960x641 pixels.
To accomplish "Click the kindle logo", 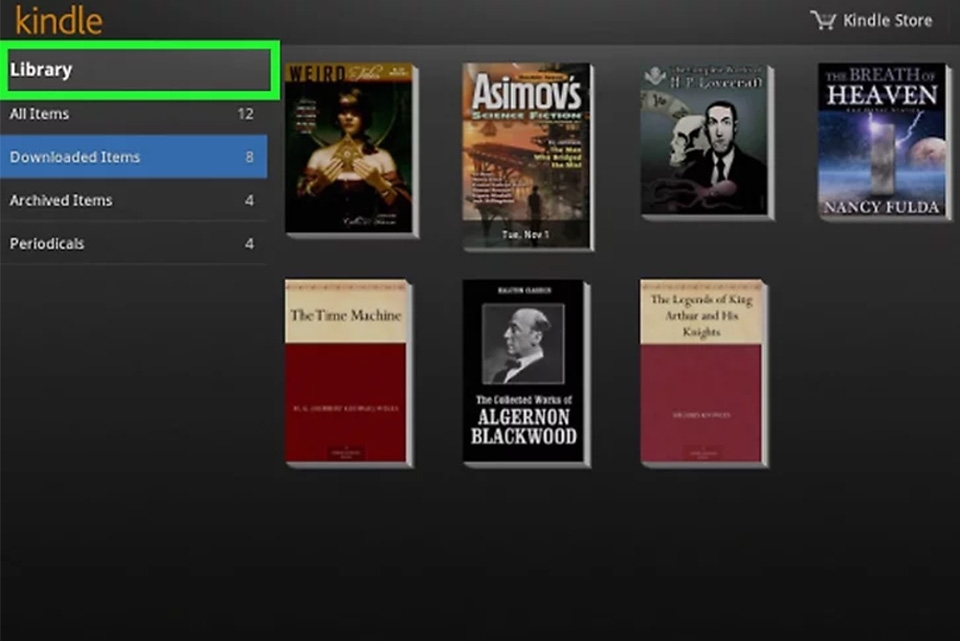I will tap(59, 20).
